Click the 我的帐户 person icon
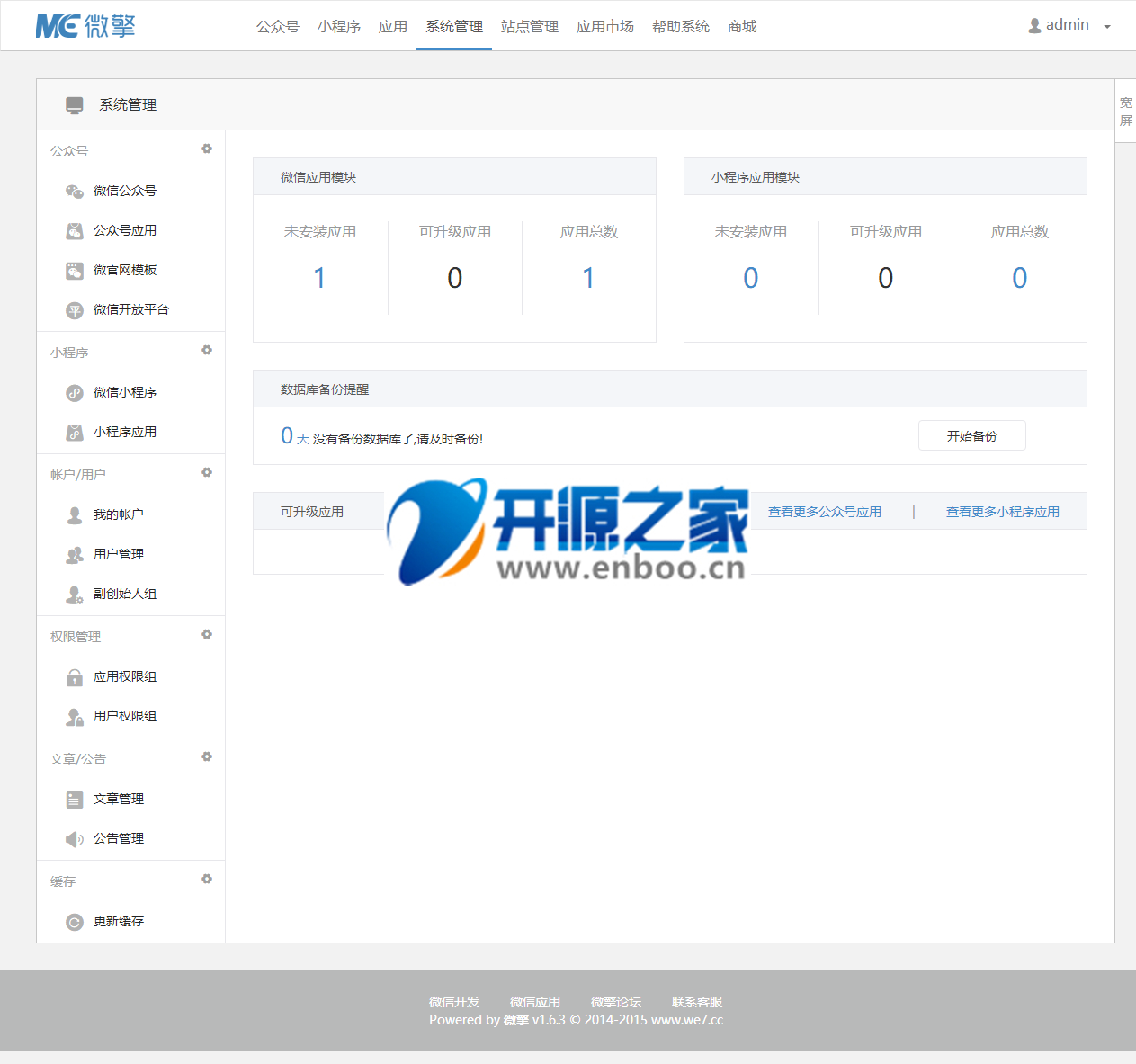The height and width of the screenshot is (1064, 1136). [75, 514]
